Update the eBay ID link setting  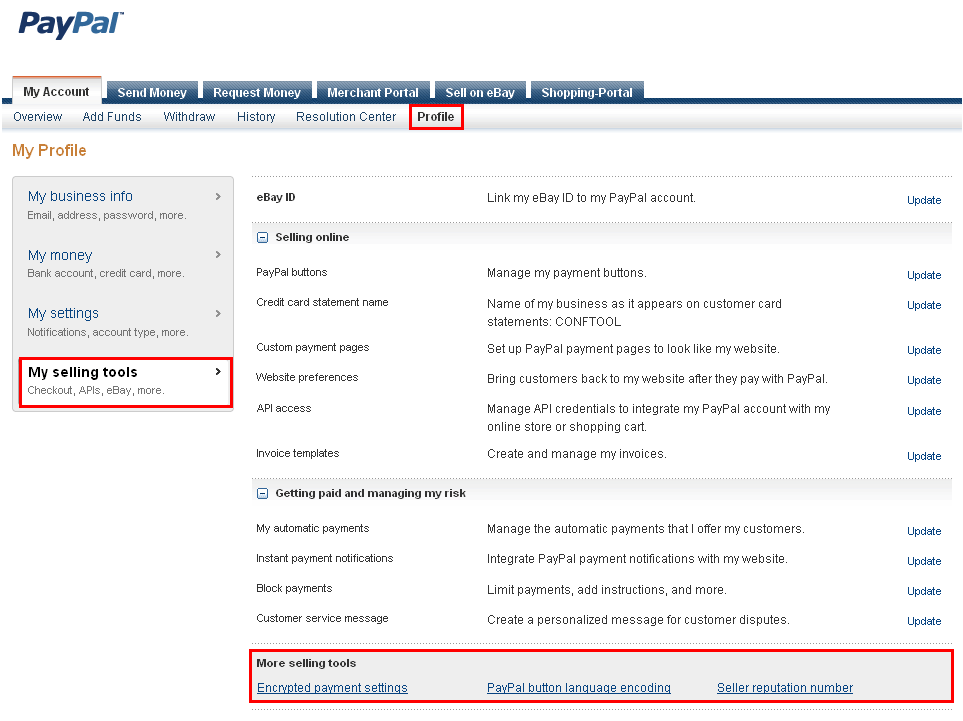(924, 200)
